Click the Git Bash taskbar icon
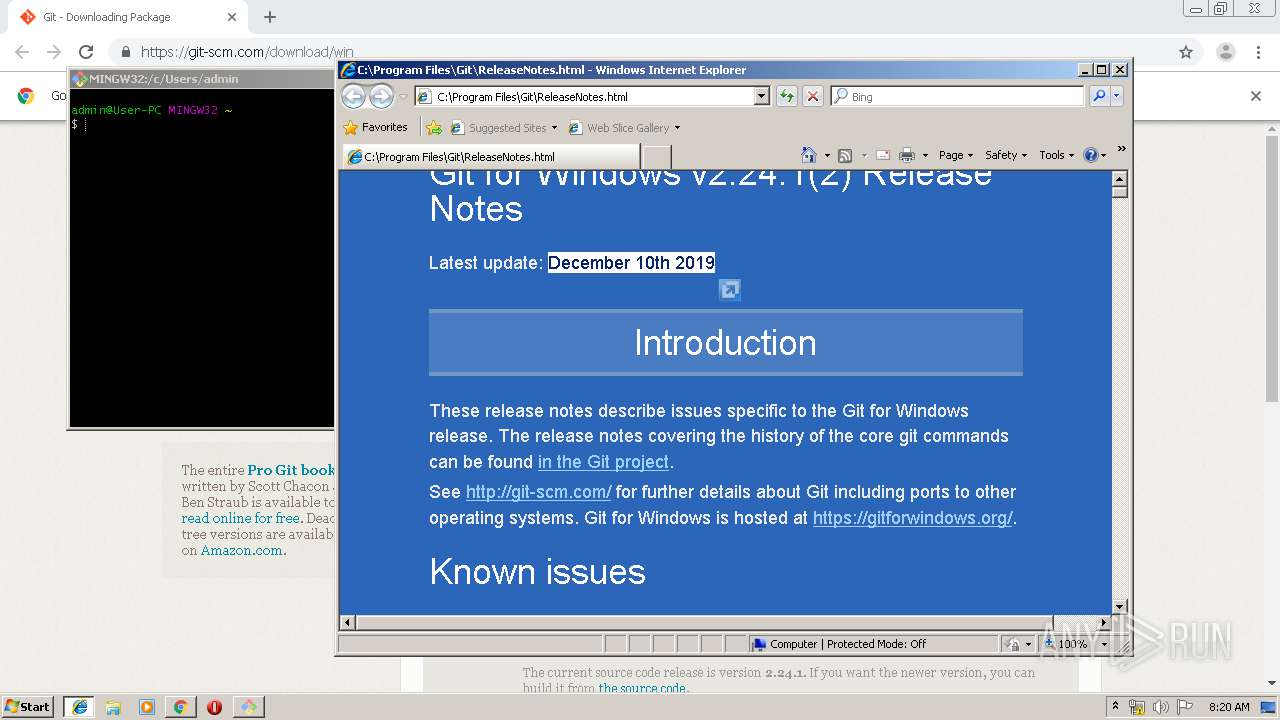The image size is (1280, 720). (x=248, y=707)
